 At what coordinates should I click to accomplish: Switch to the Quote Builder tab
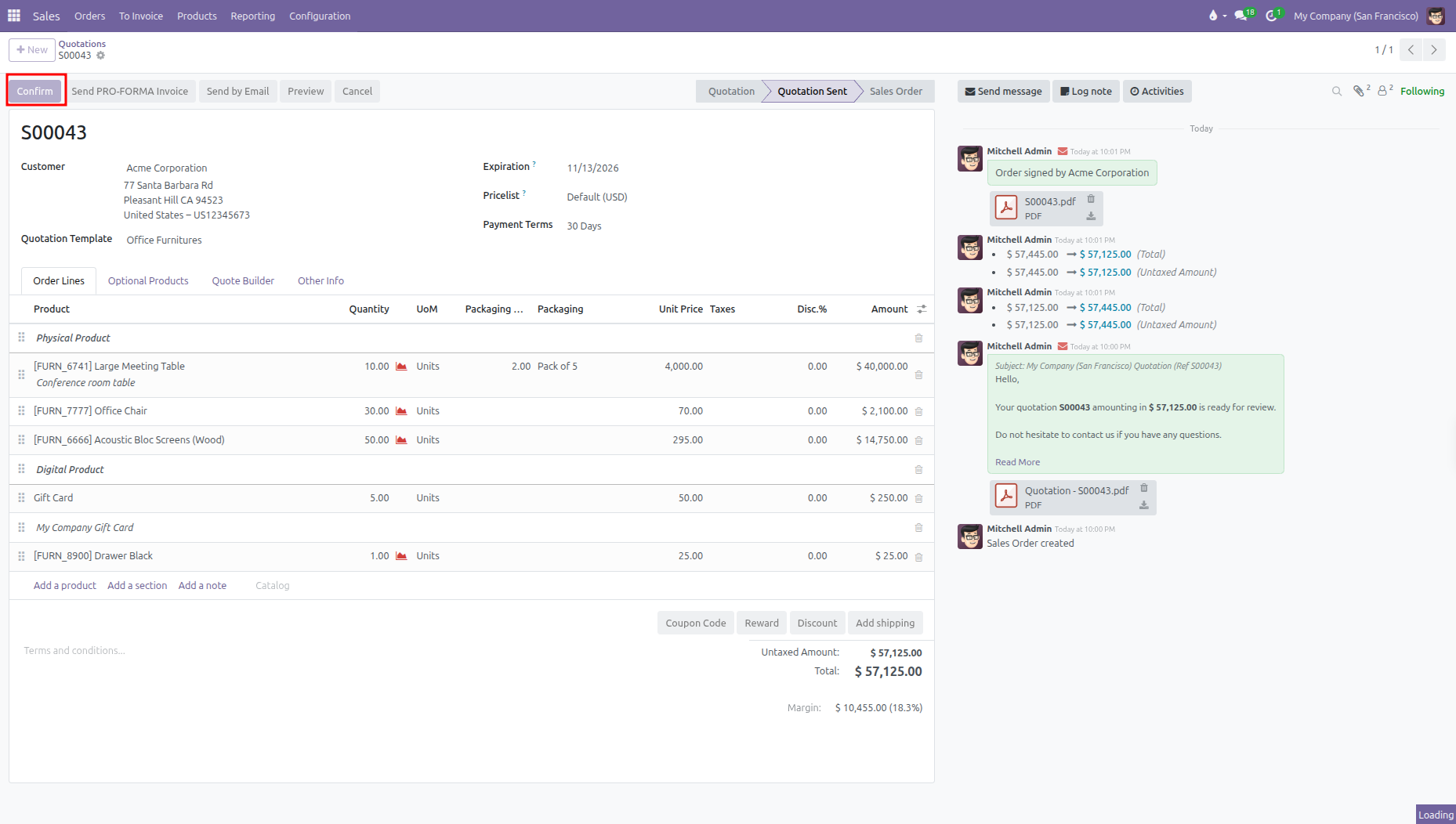click(x=243, y=281)
